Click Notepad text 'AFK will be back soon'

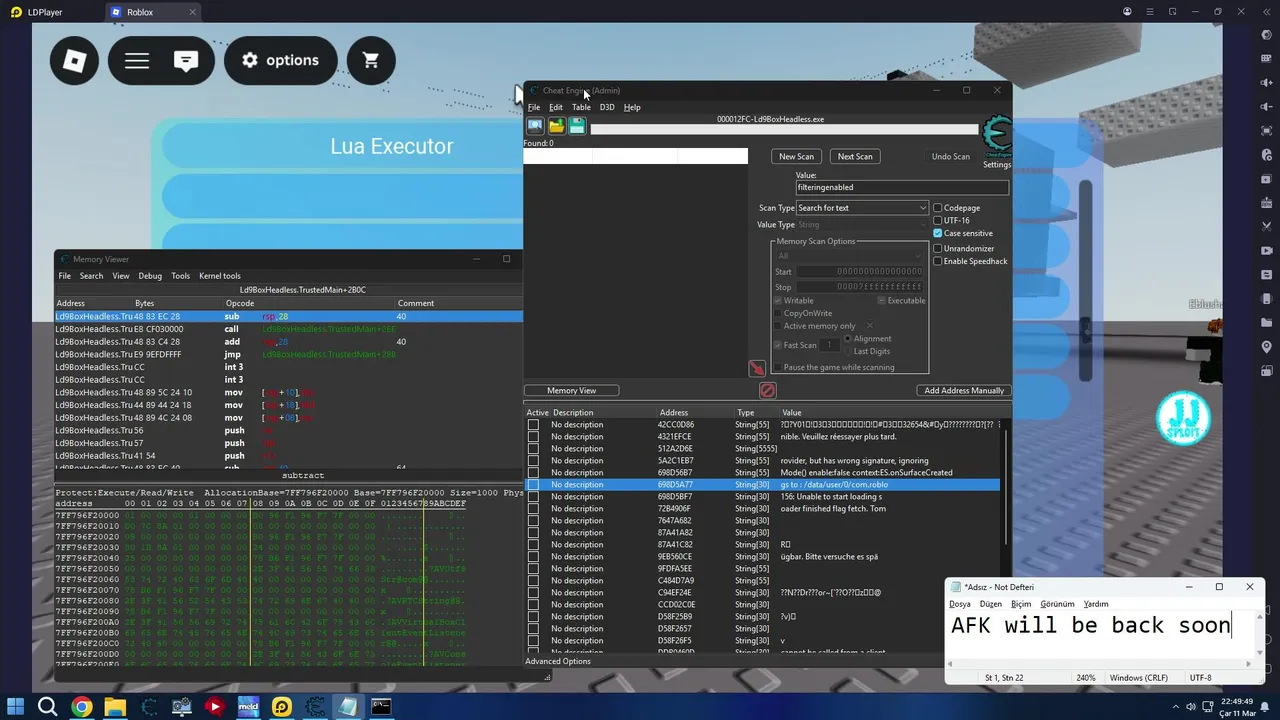tap(1091, 626)
